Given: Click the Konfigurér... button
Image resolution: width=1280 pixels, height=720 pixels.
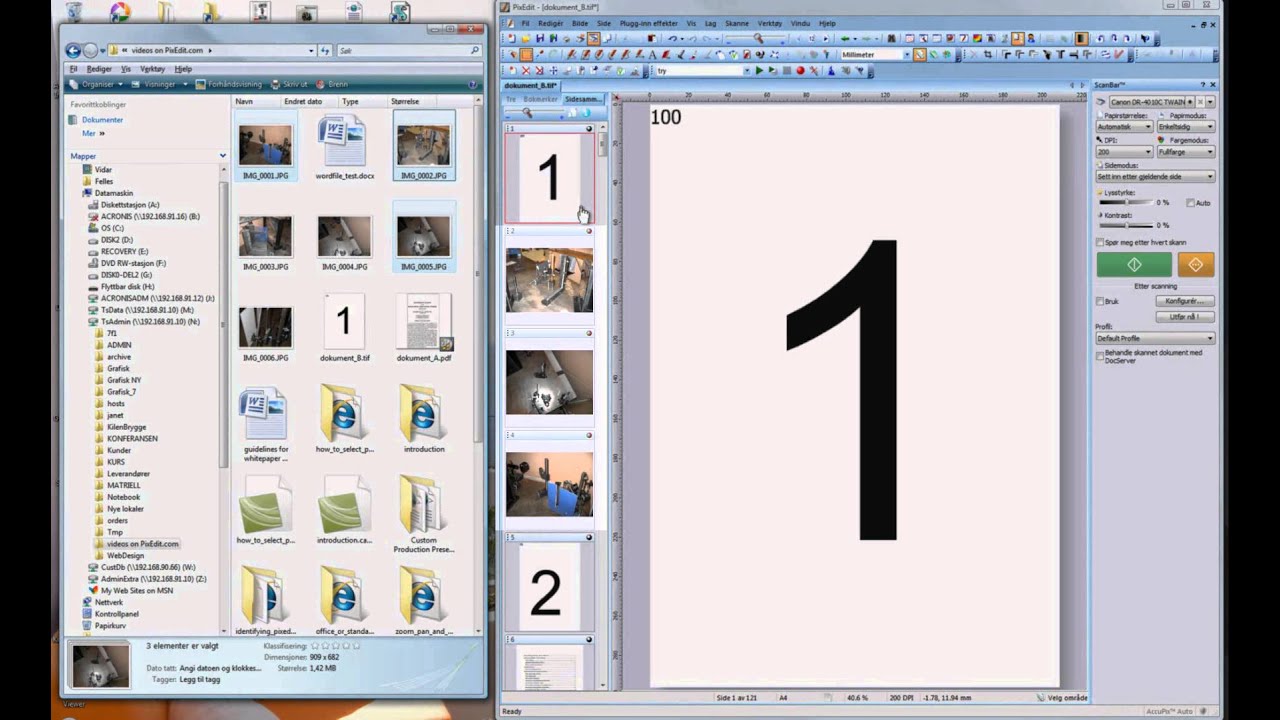Looking at the screenshot, I should (1185, 301).
